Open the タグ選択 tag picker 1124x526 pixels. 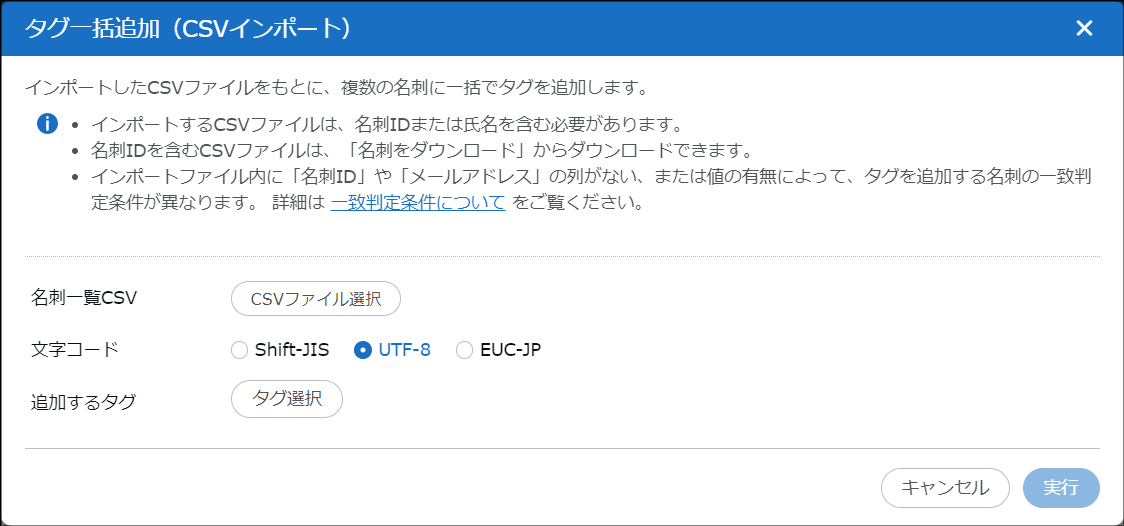coord(287,398)
